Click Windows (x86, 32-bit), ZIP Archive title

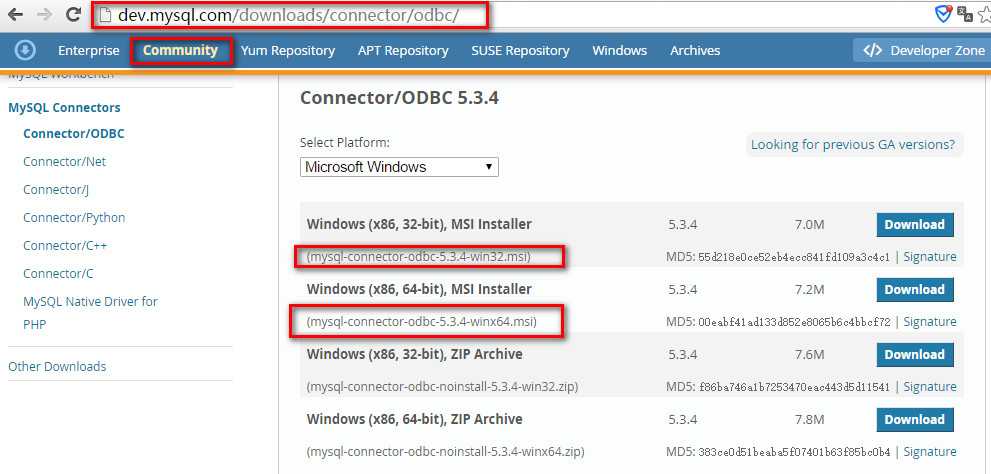(415, 354)
